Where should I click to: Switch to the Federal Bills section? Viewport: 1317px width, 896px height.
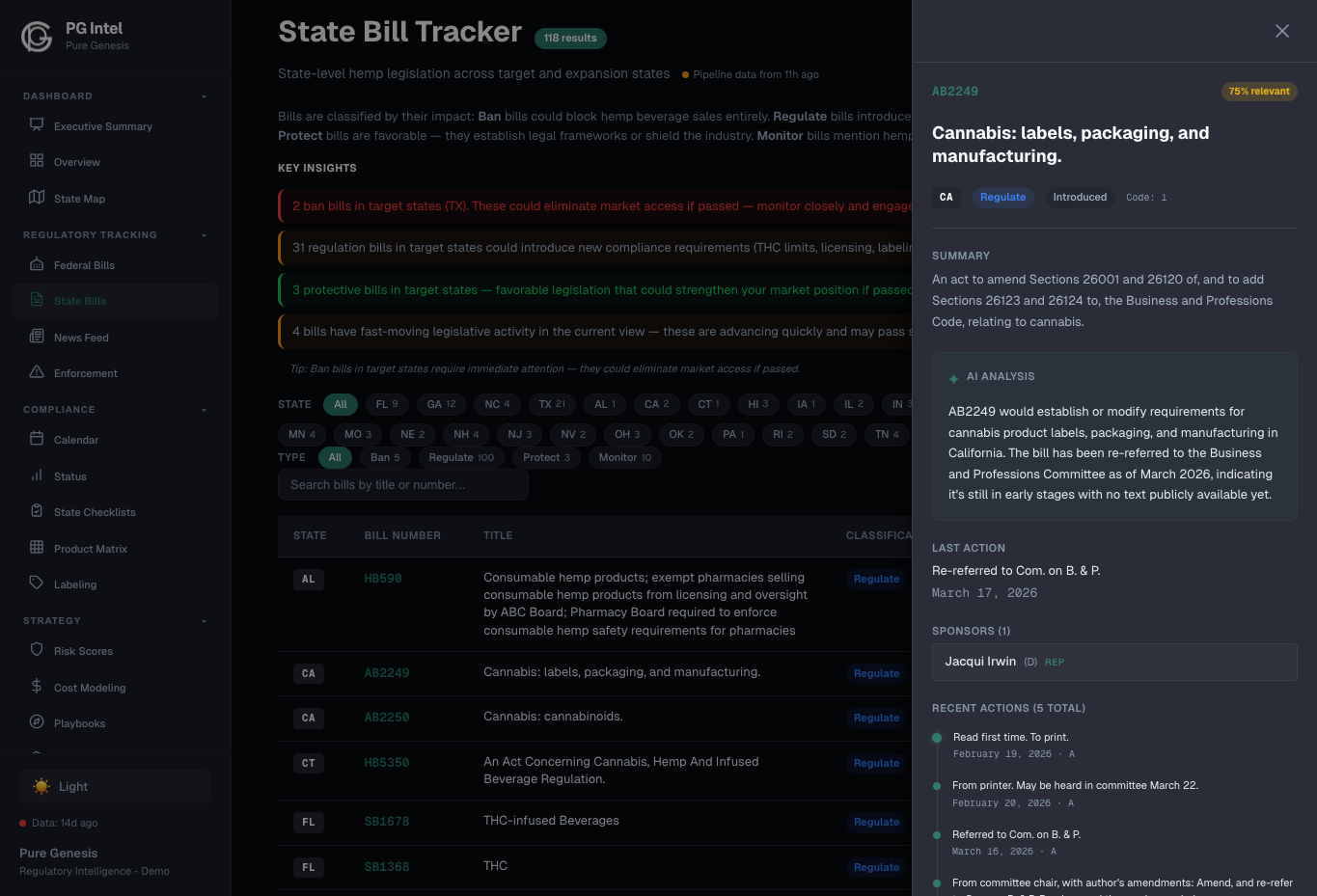[x=85, y=264]
